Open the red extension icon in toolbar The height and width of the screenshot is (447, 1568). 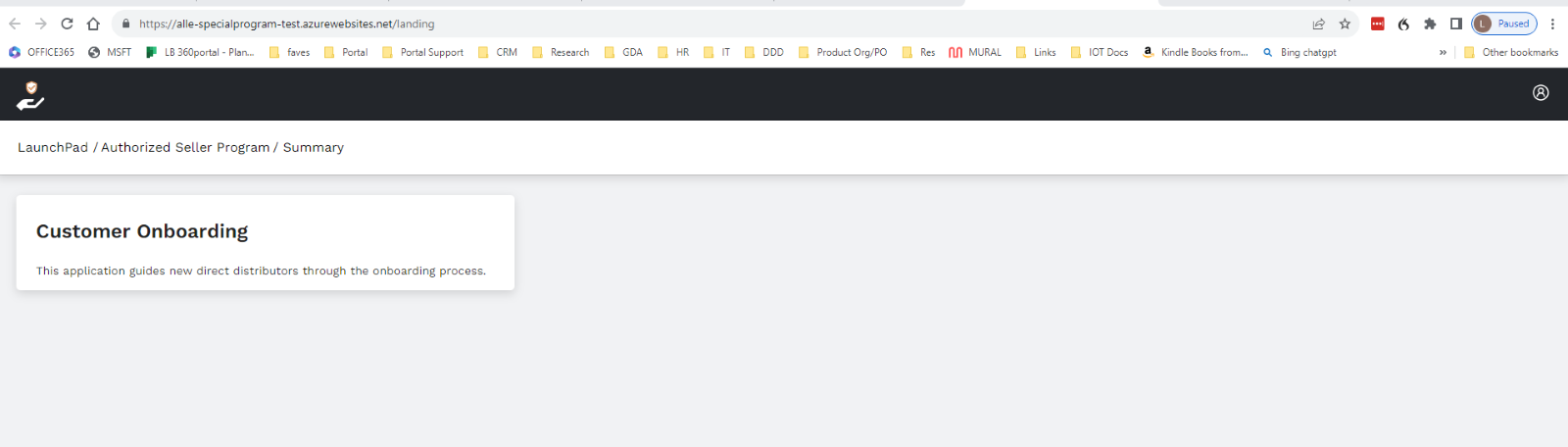tap(1378, 24)
